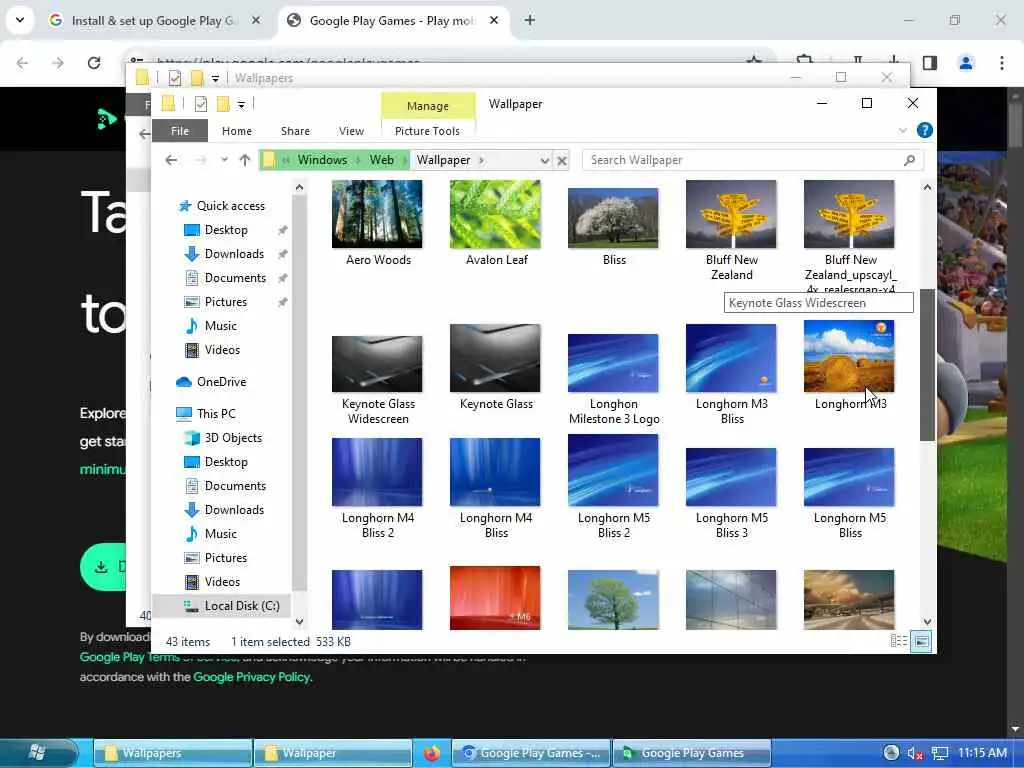Open the File ribbon tab
This screenshot has height=768, width=1024.
pyautogui.click(x=180, y=131)
